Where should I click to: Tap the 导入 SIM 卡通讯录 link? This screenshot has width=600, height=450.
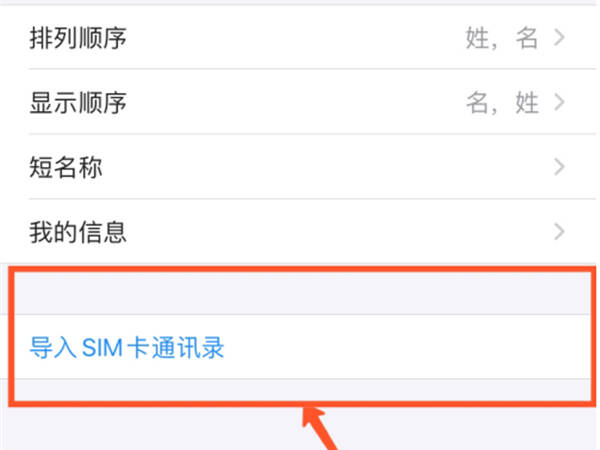(x=127, y=348)
